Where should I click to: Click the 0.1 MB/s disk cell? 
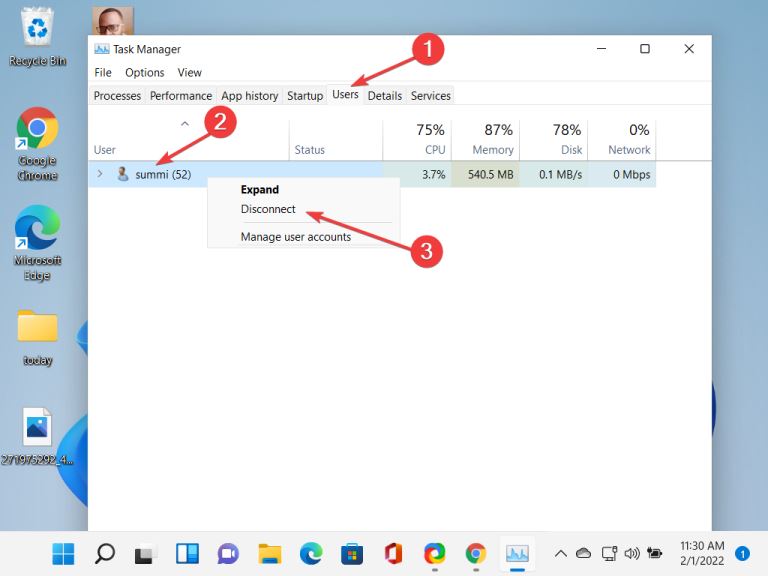pos(553,174)
